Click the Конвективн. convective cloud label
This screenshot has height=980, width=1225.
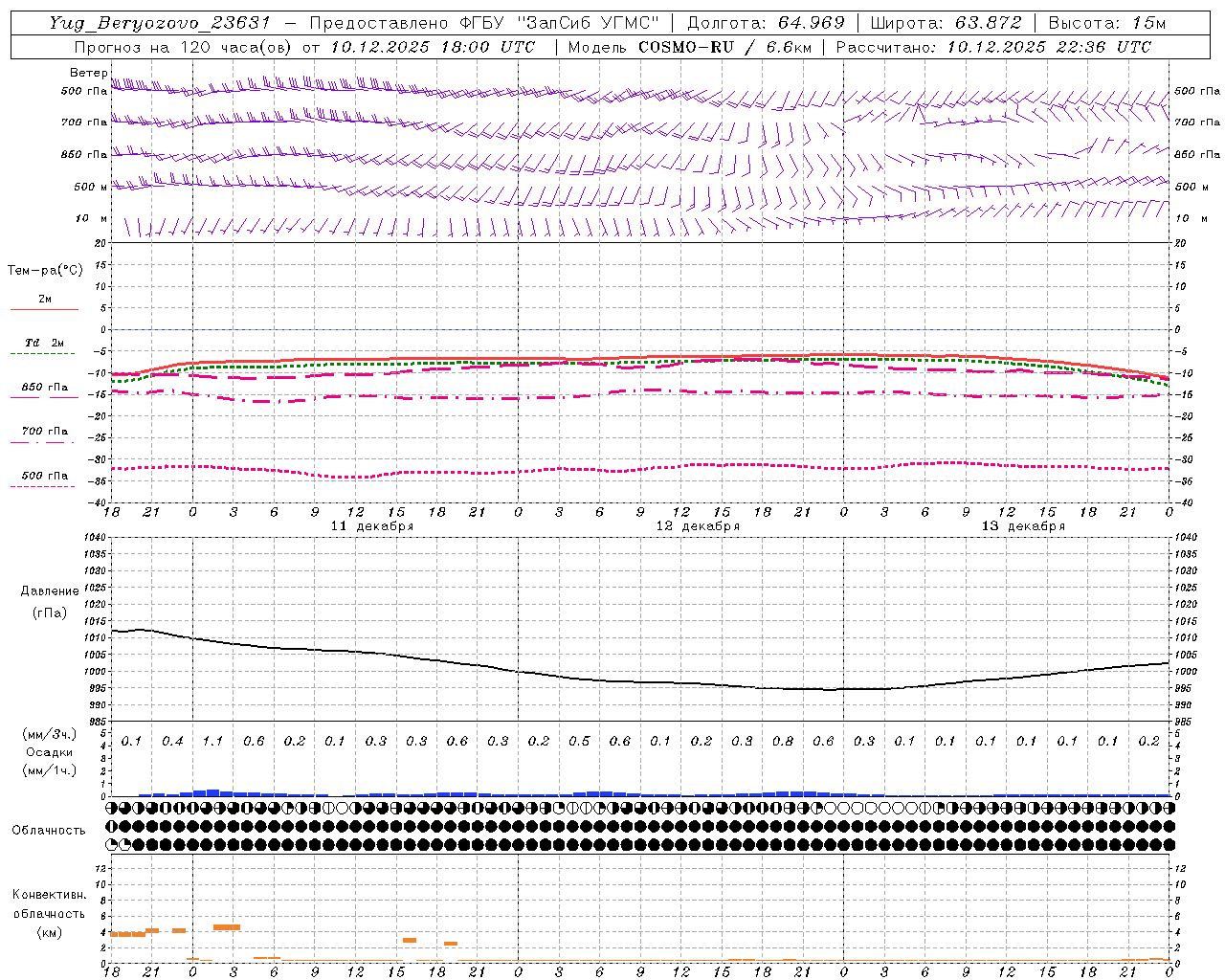[50, 895]
